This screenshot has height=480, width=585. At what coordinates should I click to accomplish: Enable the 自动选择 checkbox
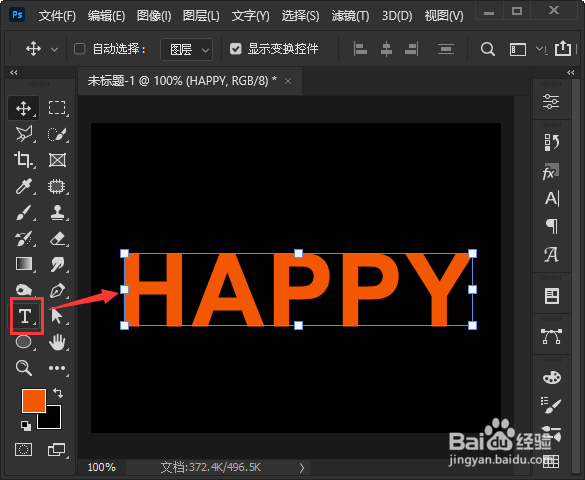point(79,49)
